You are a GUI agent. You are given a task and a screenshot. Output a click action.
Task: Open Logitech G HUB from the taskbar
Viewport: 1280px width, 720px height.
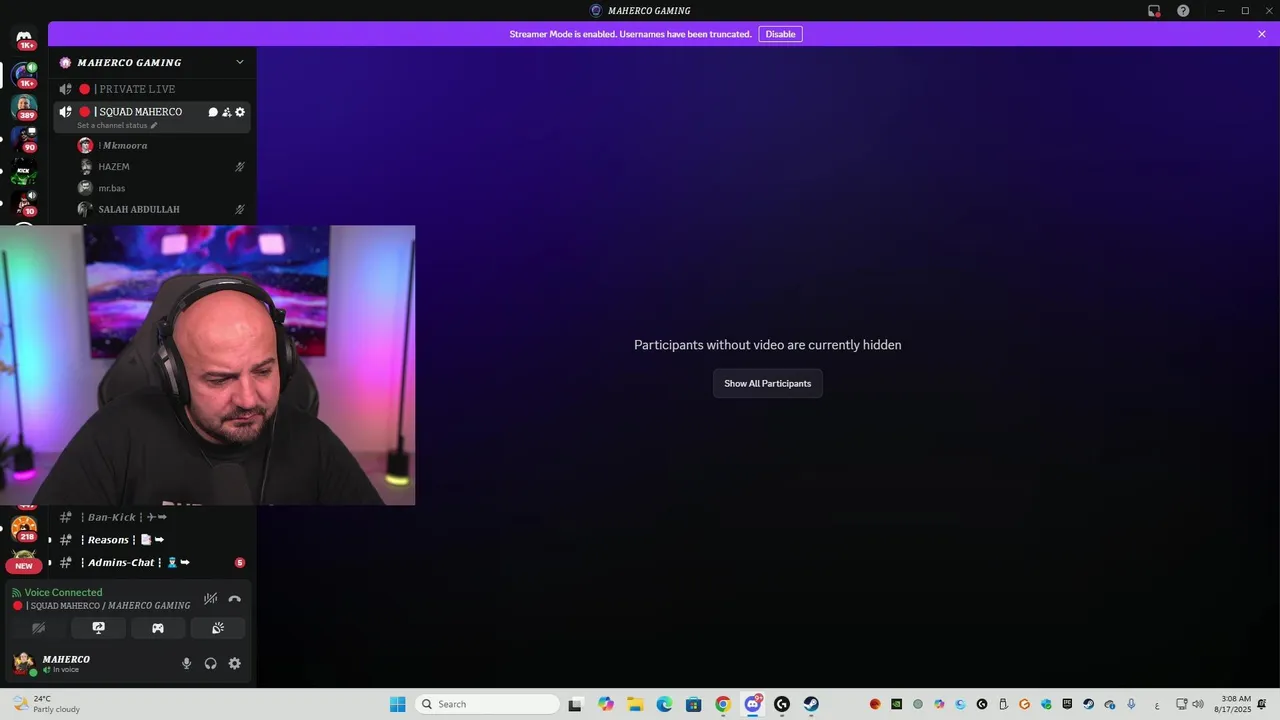click(x=782, y=704)
